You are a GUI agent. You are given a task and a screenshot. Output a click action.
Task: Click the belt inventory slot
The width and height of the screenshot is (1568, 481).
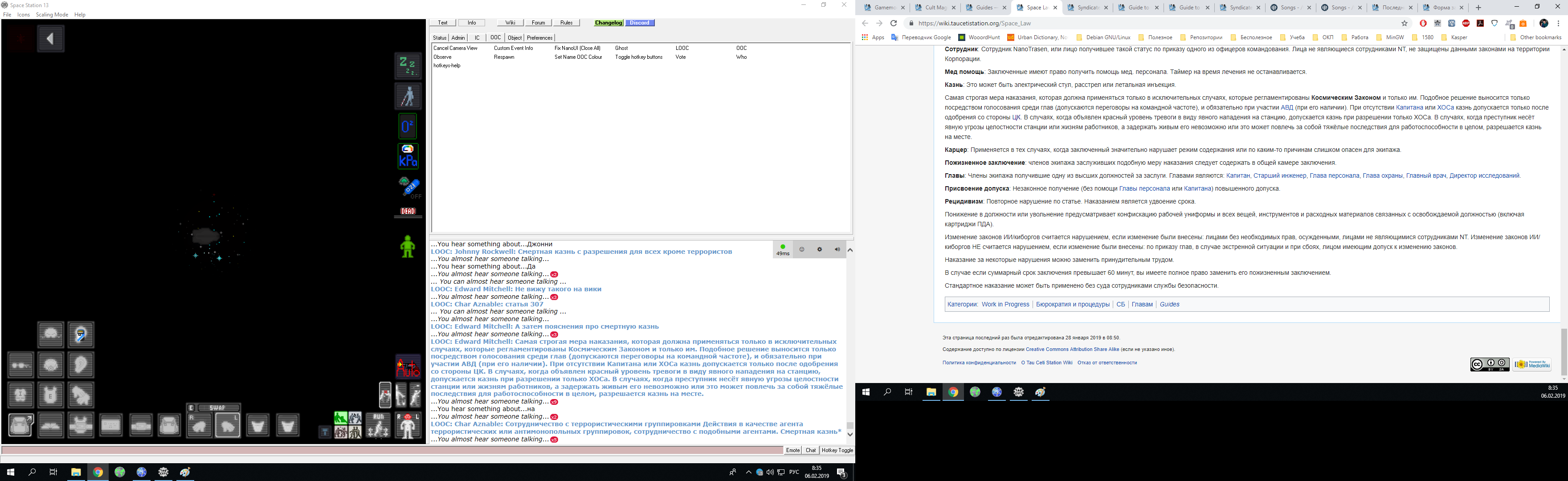(x=141, y=424)
